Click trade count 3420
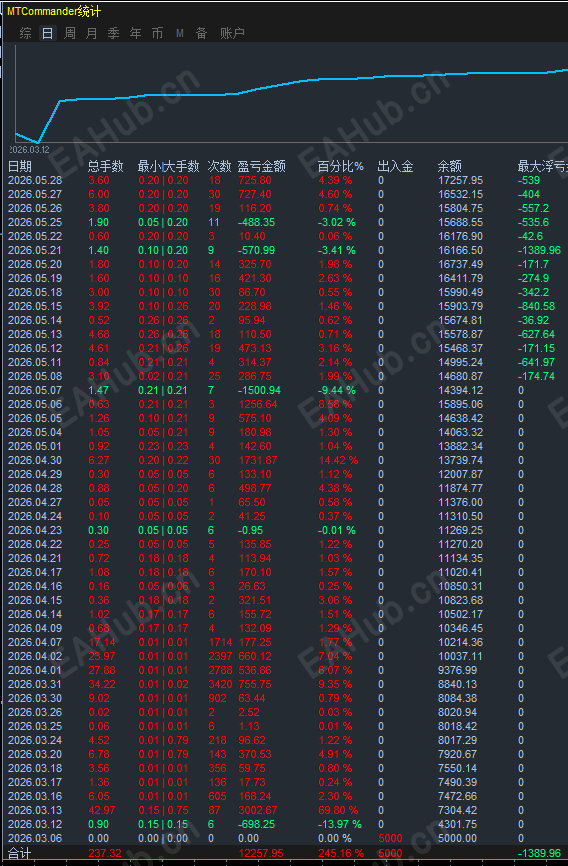 [220, 684]
